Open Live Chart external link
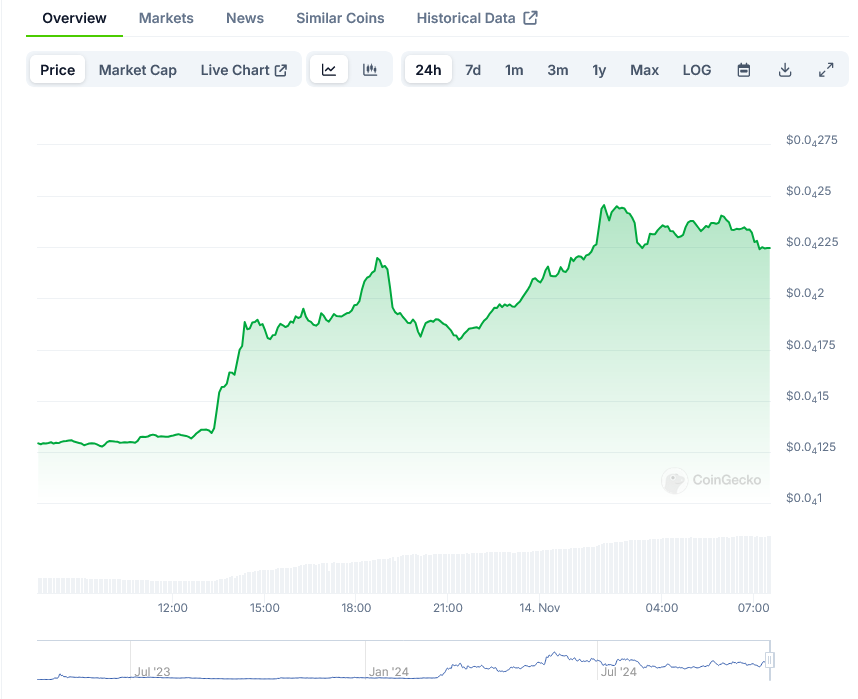Screen dimensions: 858x699 click(x=243, y=70)
